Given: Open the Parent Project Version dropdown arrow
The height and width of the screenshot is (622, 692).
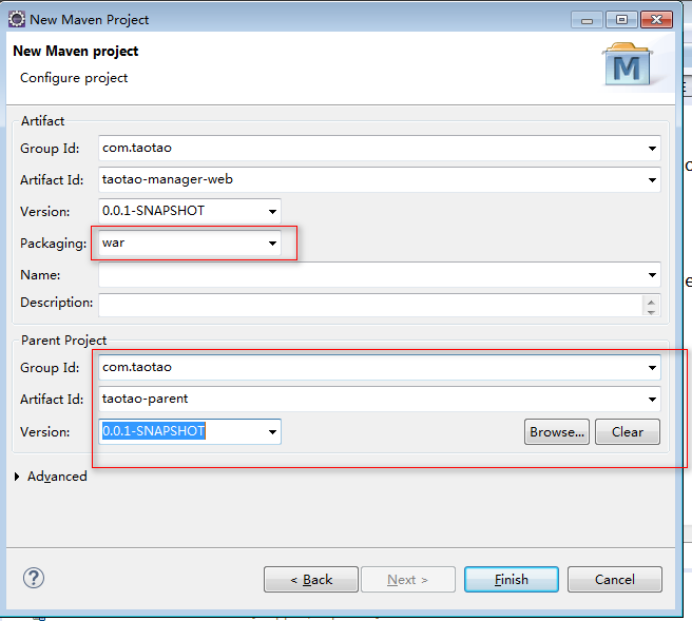Looking at the screenshot, I should (x=273, y=432).
